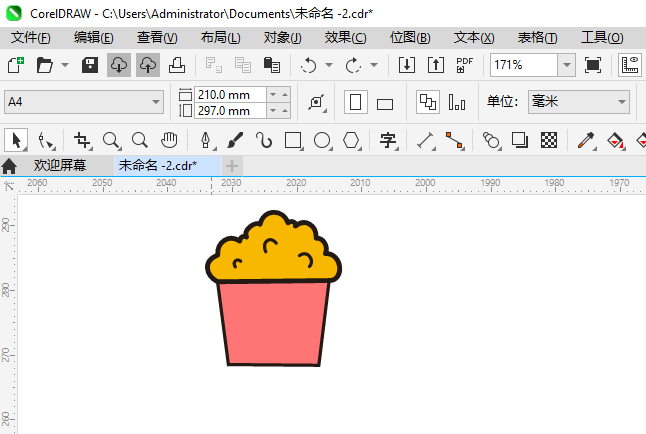Click the Save floppy disk icon
This screenshot has width=646, height=434.
click(x=90, y=65)
